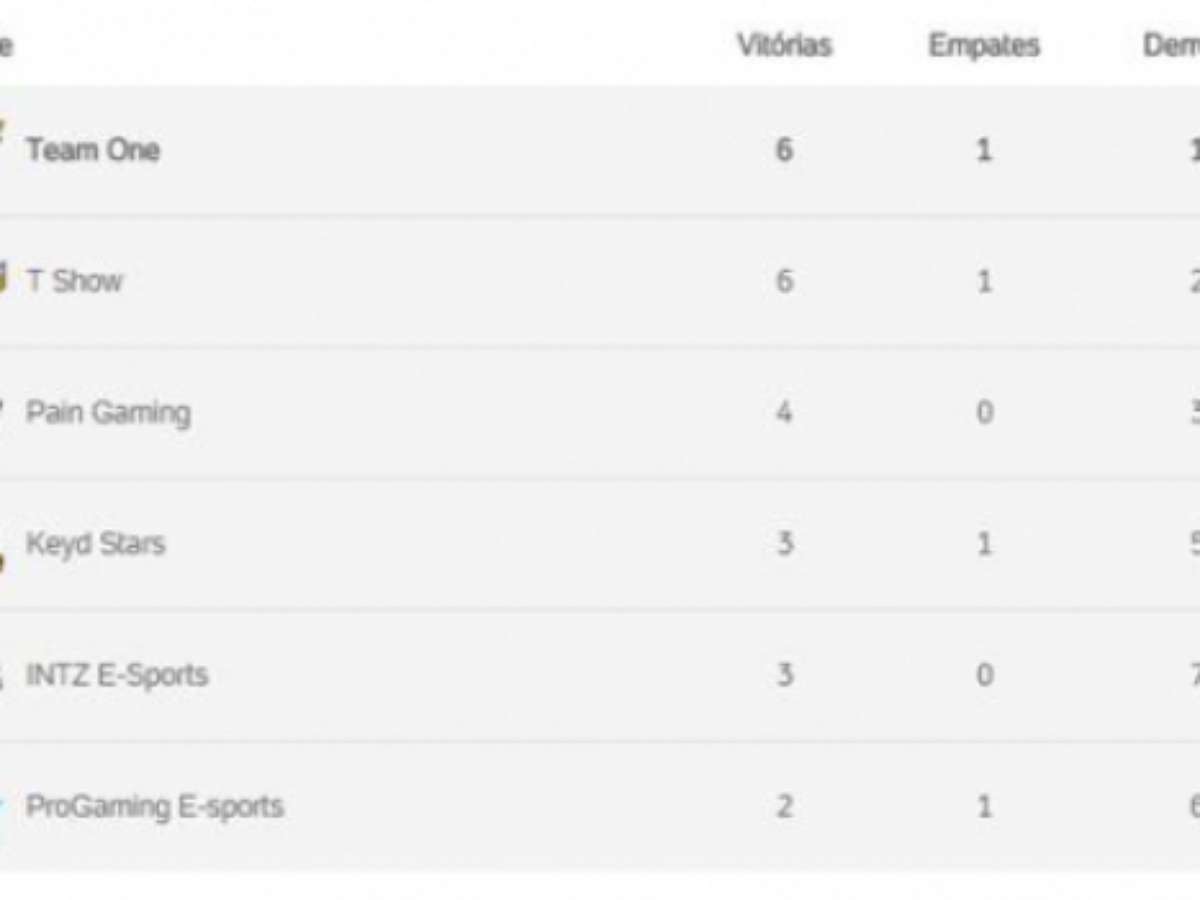Viewport: 1200px width, 900px height.
Task: Click Pain Gaming's draws value 0
Action: tap(984, 412)
